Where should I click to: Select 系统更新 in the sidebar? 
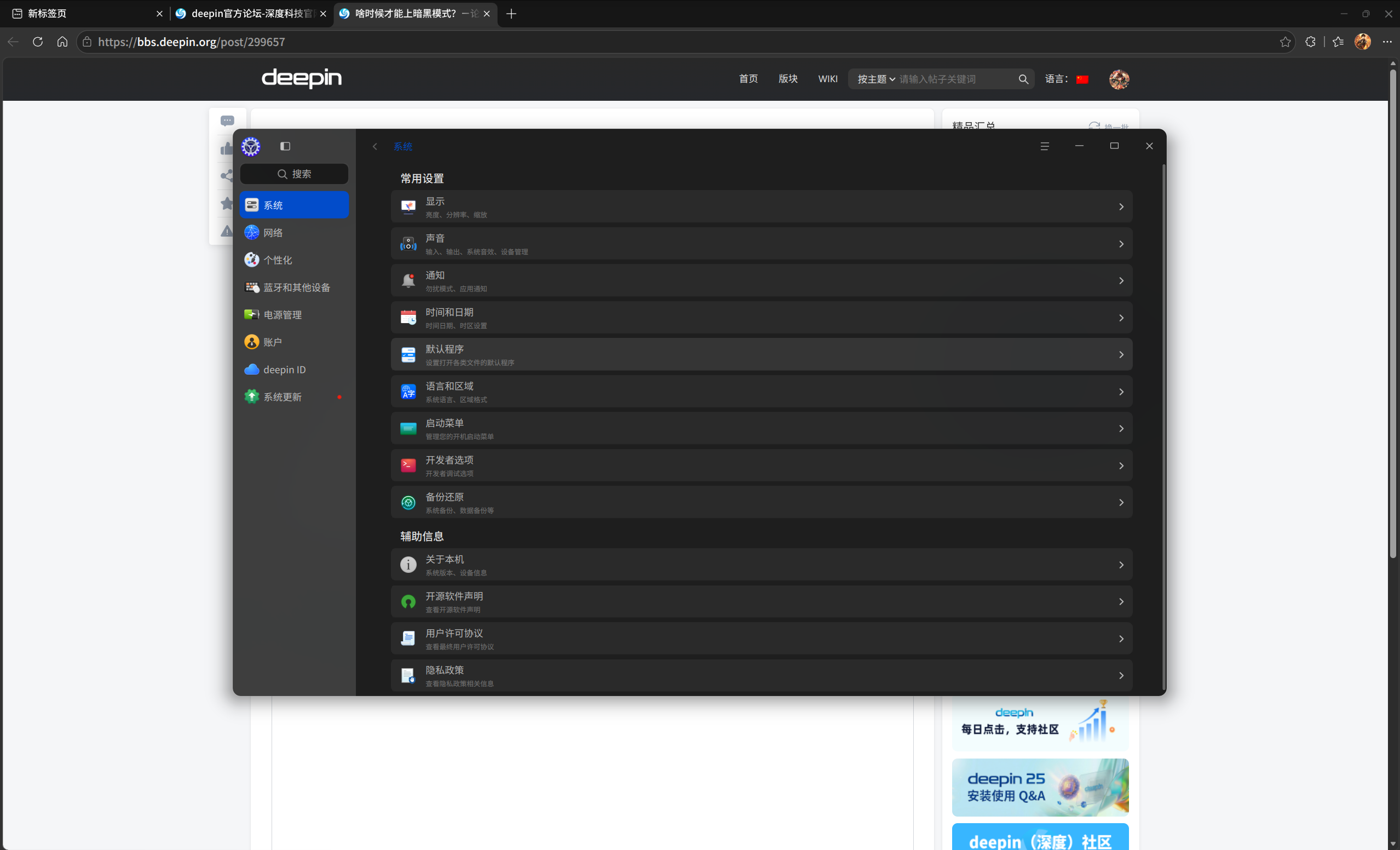click(294, 397)
